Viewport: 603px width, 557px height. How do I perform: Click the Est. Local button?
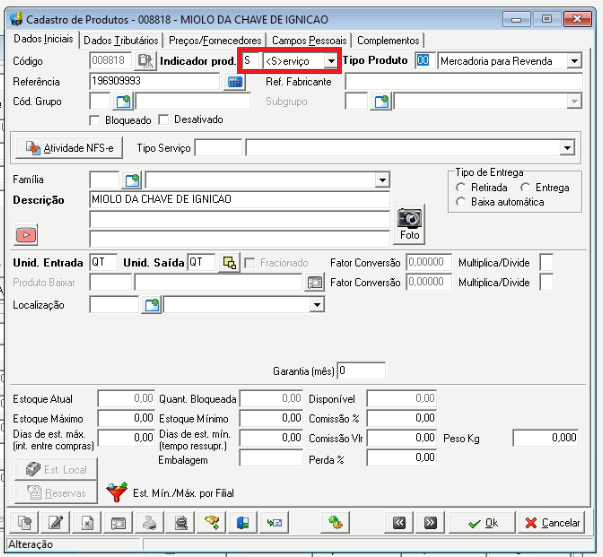56,469
